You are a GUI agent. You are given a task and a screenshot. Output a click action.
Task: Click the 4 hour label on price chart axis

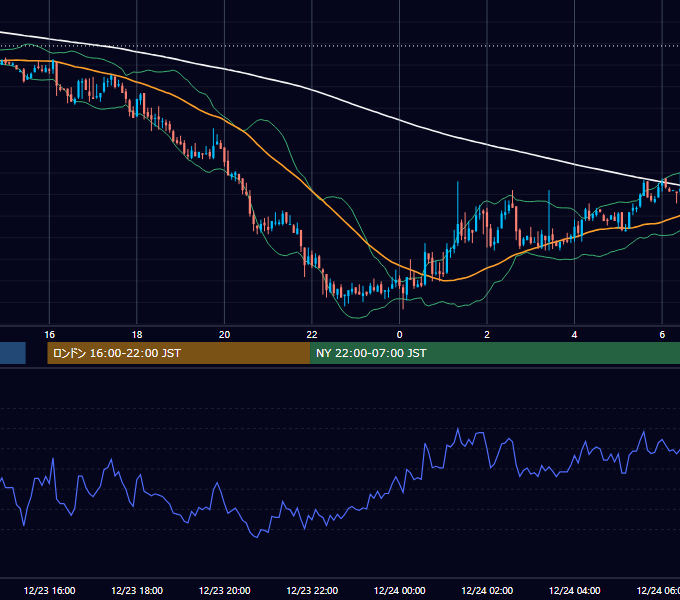pos(575,335)
